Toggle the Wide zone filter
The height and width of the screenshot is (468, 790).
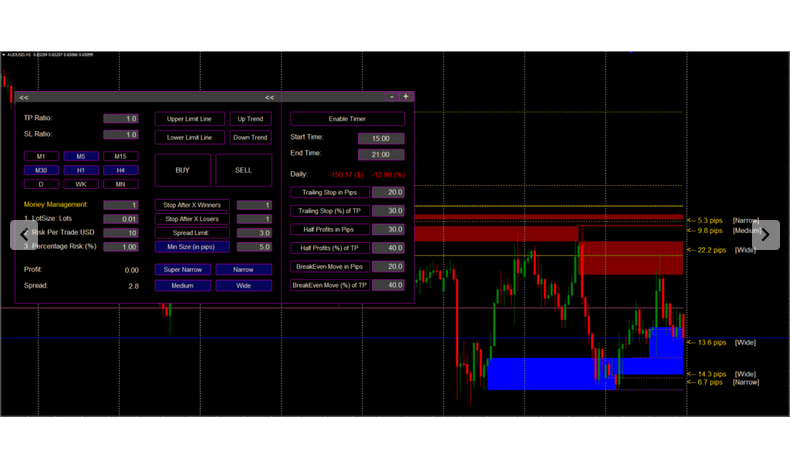point(244,286)
